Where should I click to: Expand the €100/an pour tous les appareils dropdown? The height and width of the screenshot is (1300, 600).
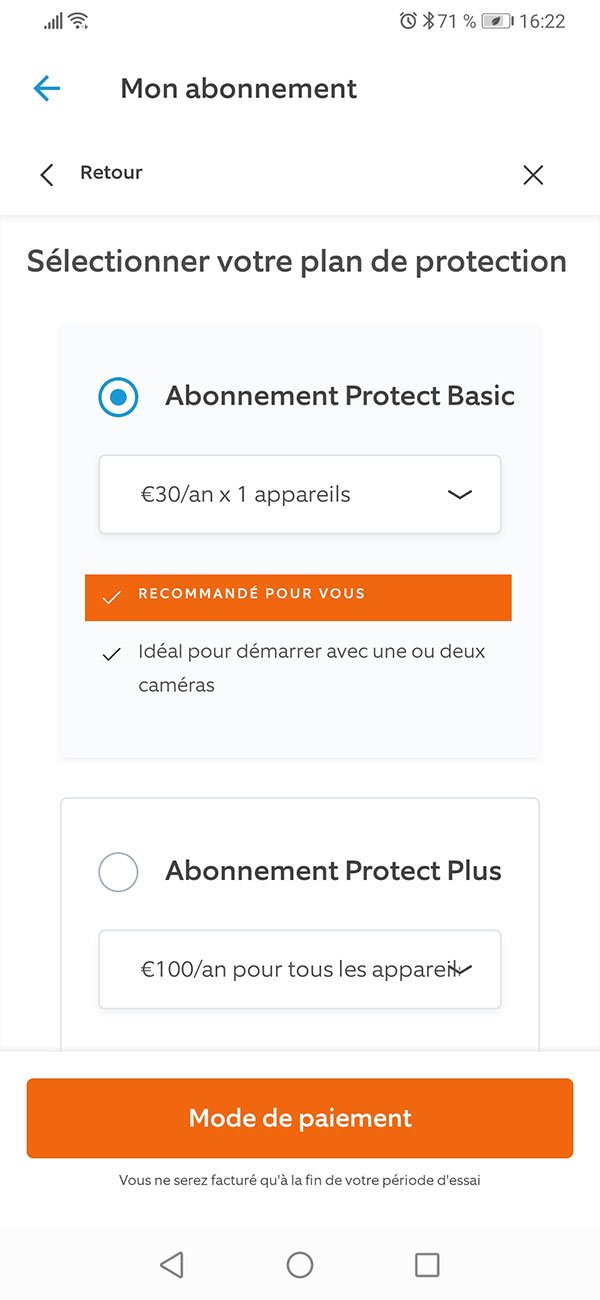coord(299,969)
